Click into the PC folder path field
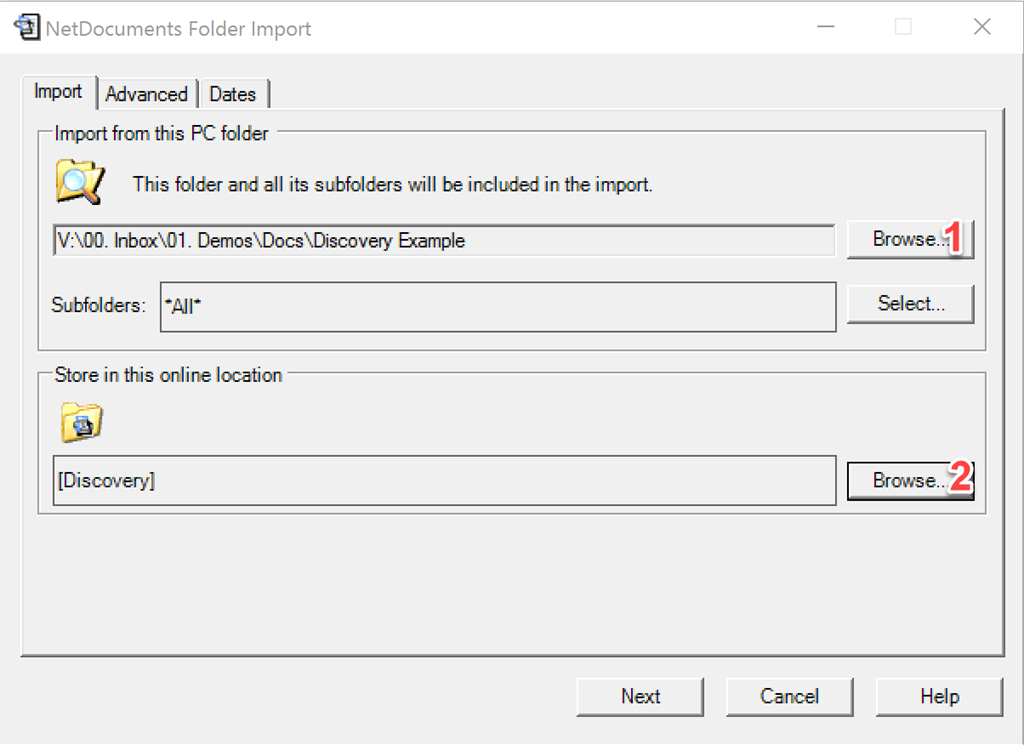The image size is (1024, 745). click(444, 241)
